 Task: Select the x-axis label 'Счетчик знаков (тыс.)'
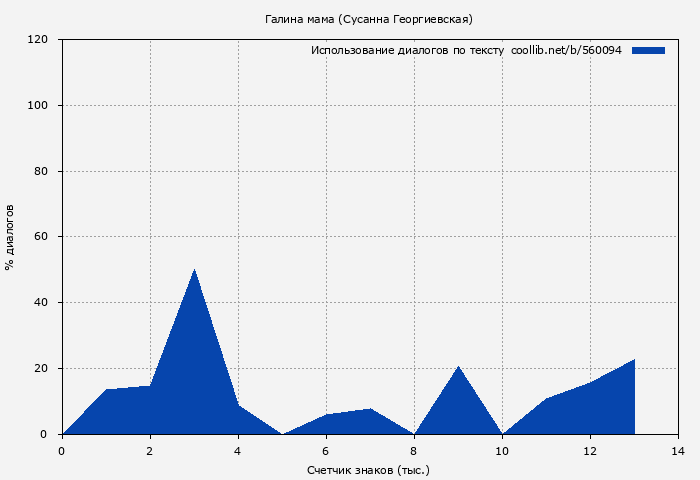coord(369,469)
